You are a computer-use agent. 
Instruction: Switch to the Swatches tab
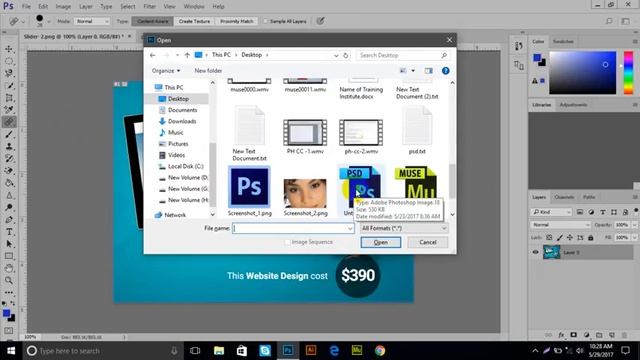(563, 42)
